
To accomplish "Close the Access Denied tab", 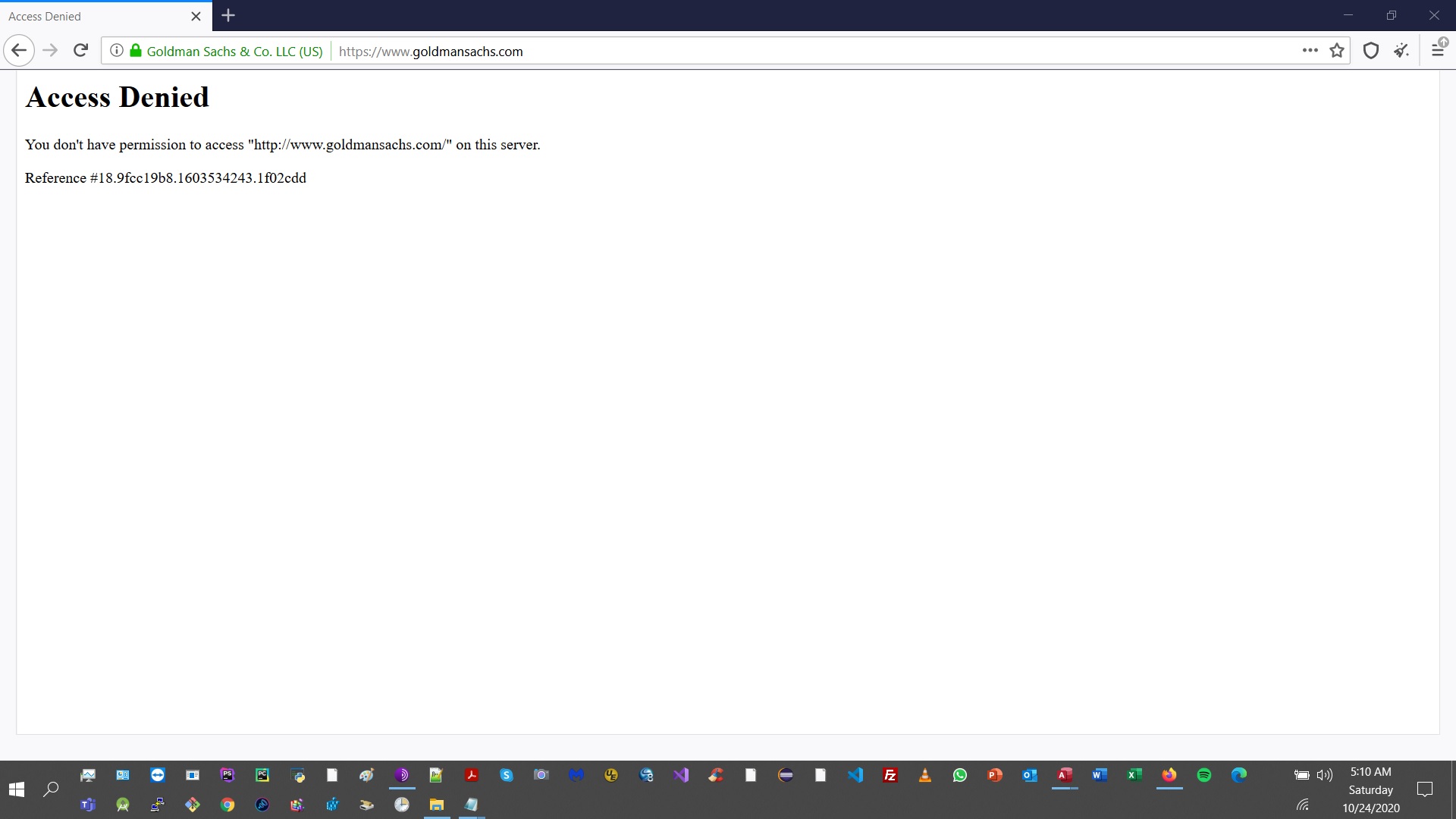I will click(196, 16).
